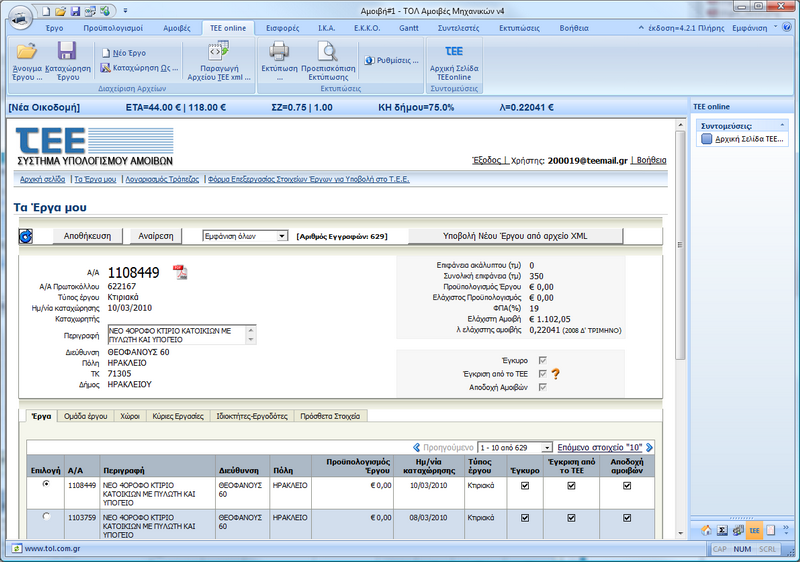Click the Επόμενο στοιχείο "10" link
800x562 pixels.
coord(599,447)
